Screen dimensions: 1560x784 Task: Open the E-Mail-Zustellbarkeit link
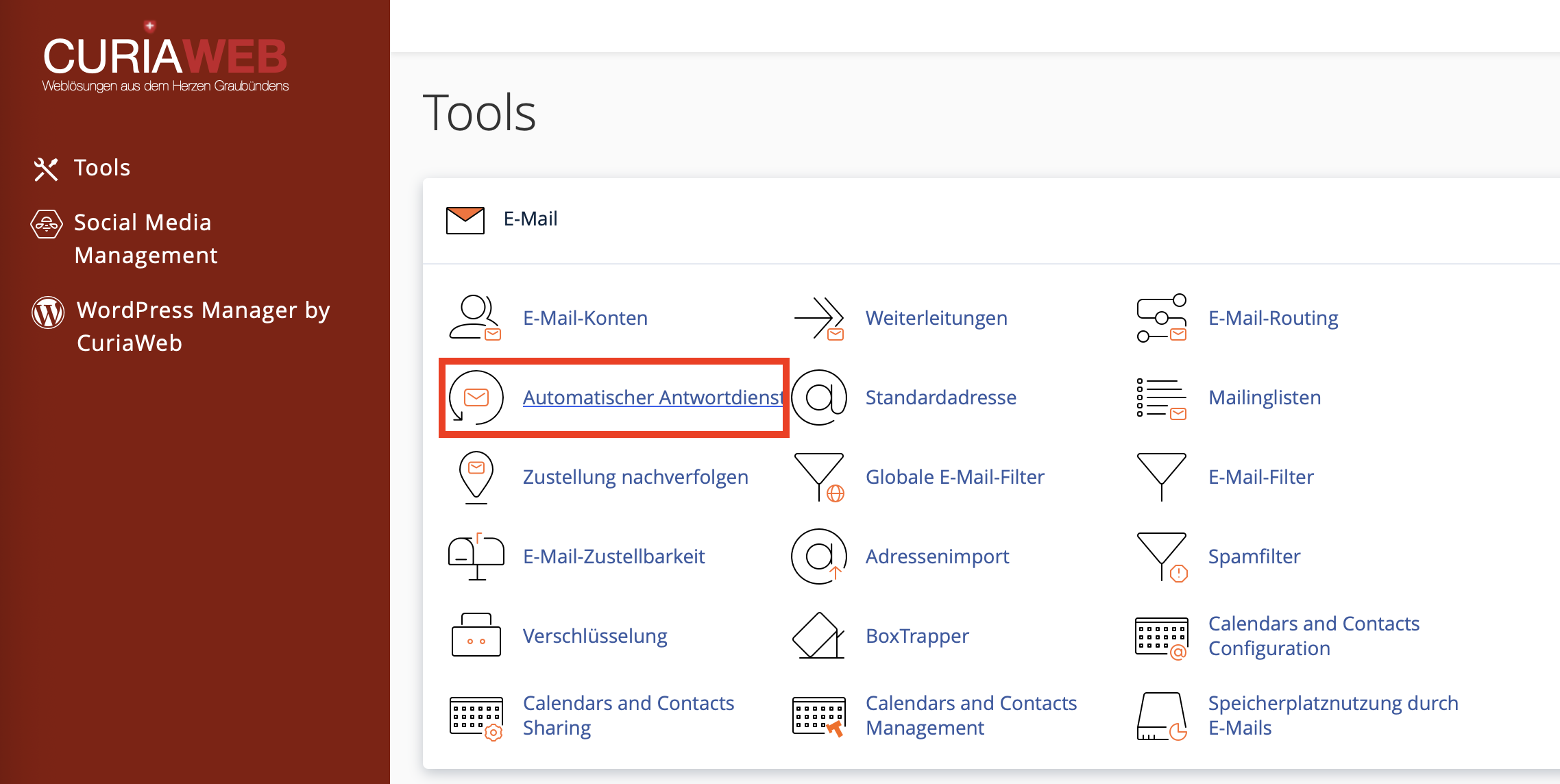(x=613, y=556)
